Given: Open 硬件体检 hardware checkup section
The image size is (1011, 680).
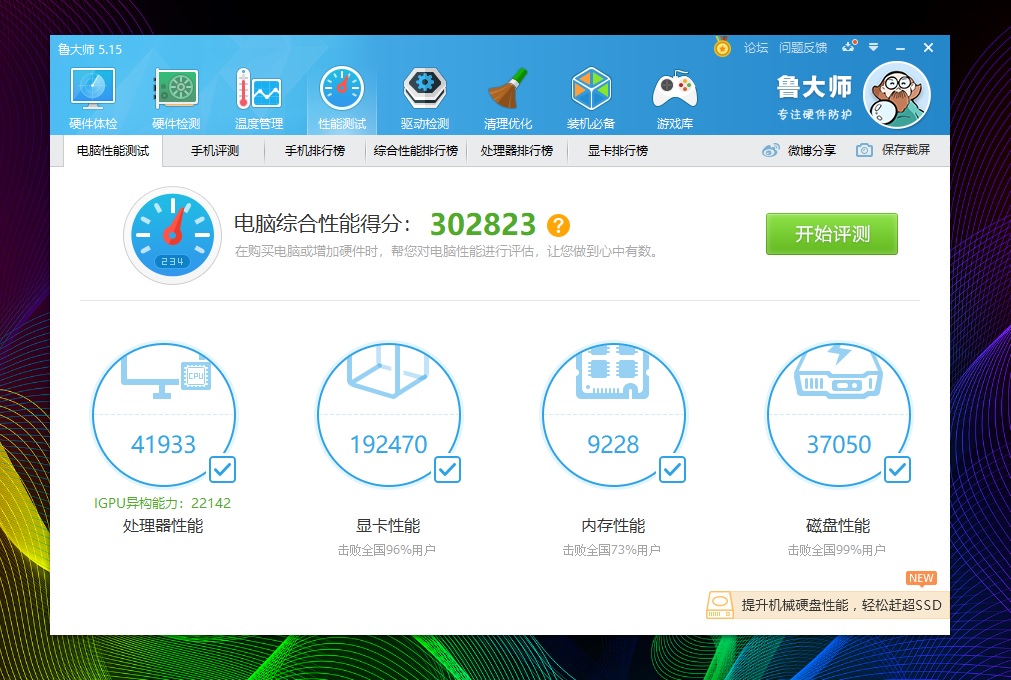Looking at the screenshot, I should click(x=93, y=98).
